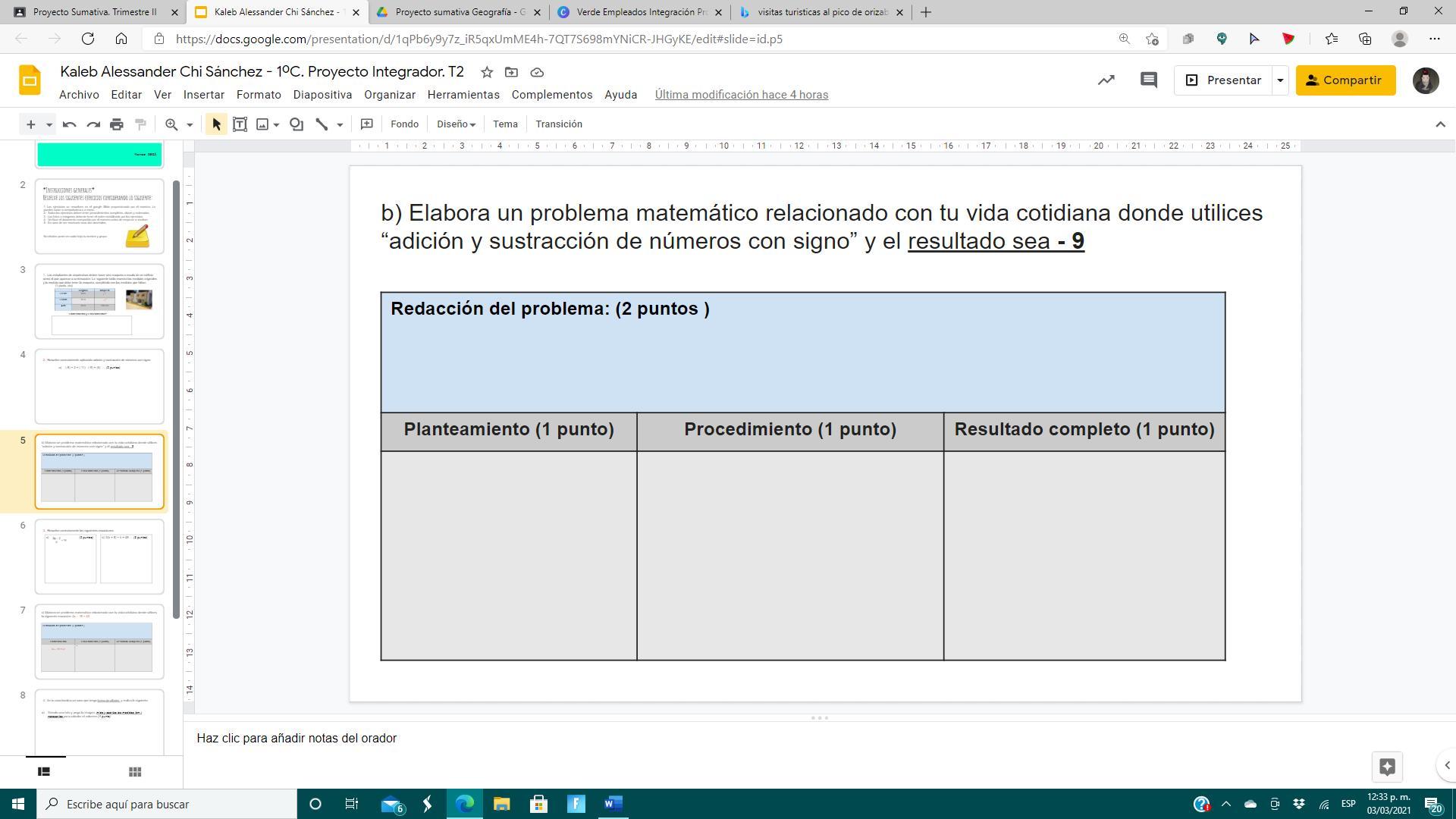The image size is (1456, 819).
Task: Open the Formato menu
Action: click(x=259, y=95)
